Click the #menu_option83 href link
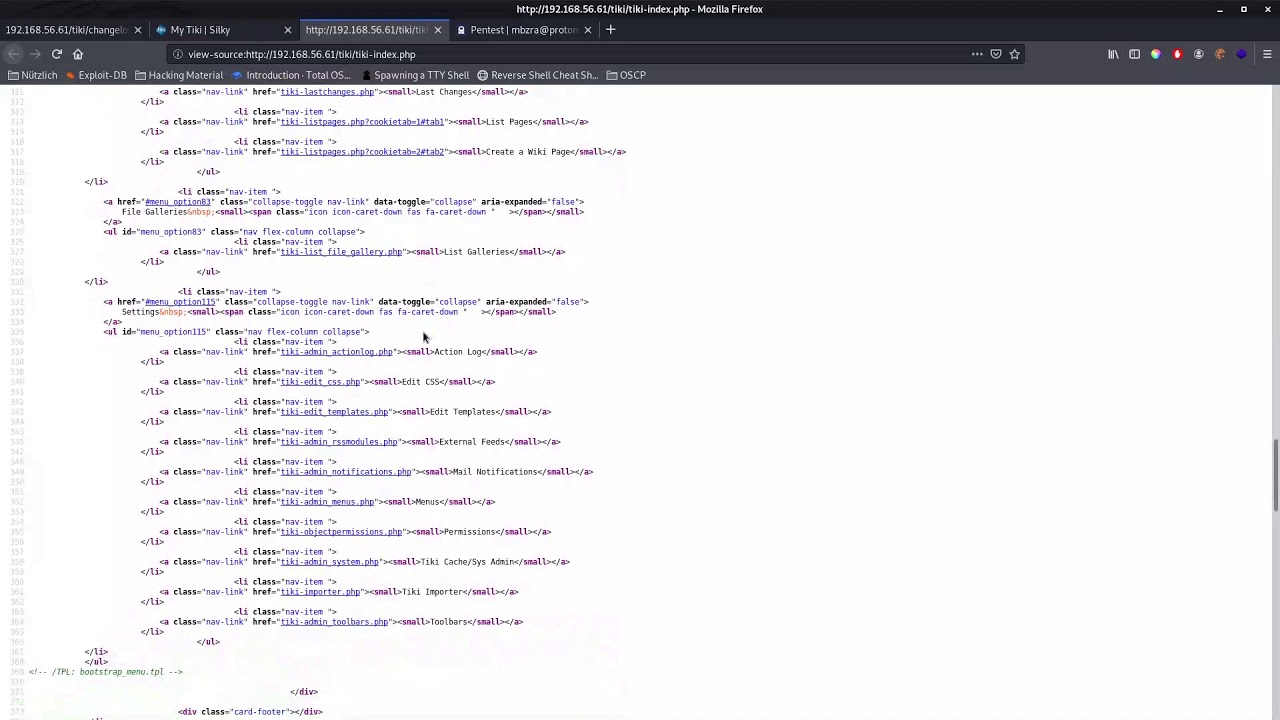 178,202
